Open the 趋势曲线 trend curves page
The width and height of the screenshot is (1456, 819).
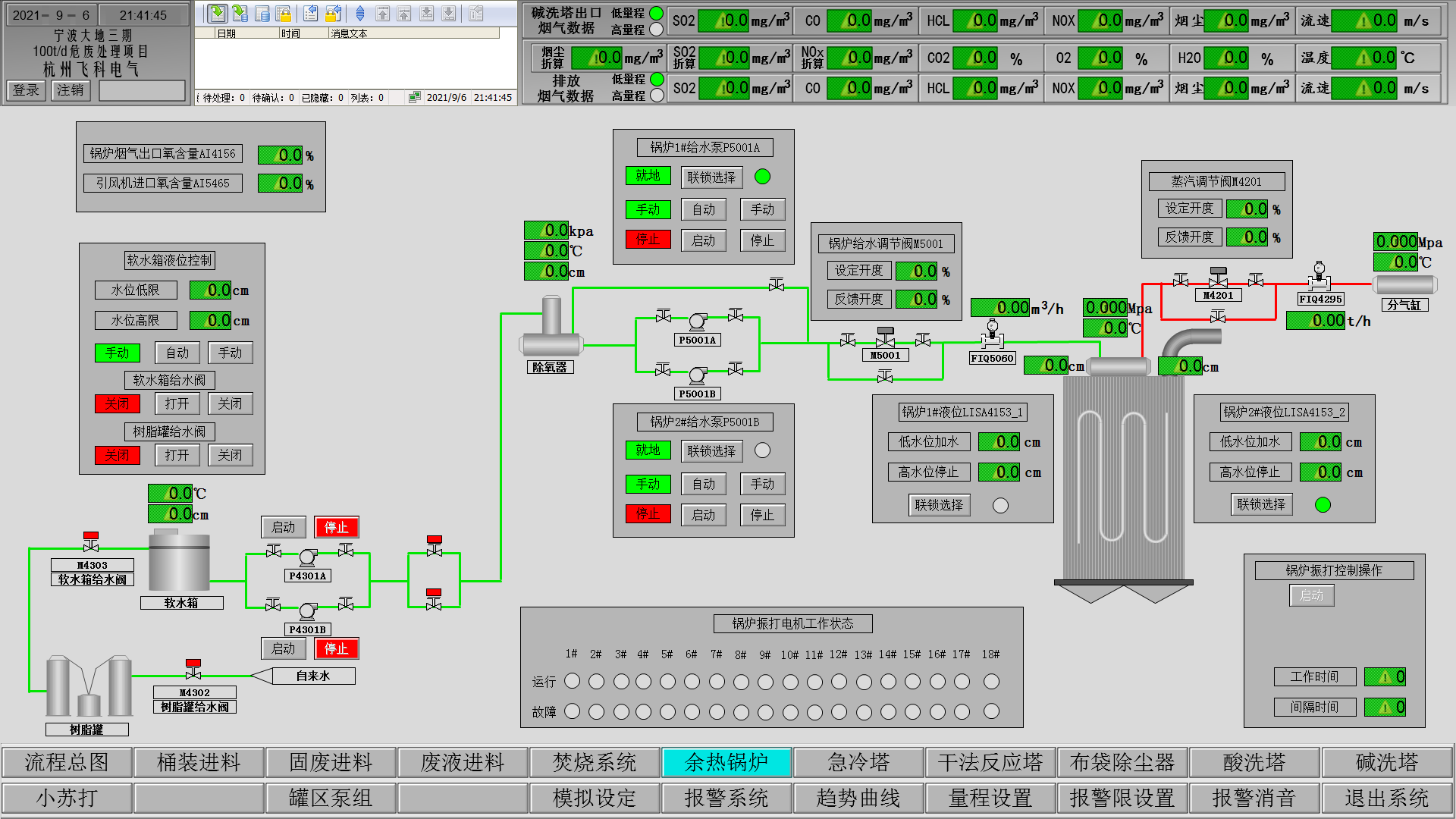(858, 798)
